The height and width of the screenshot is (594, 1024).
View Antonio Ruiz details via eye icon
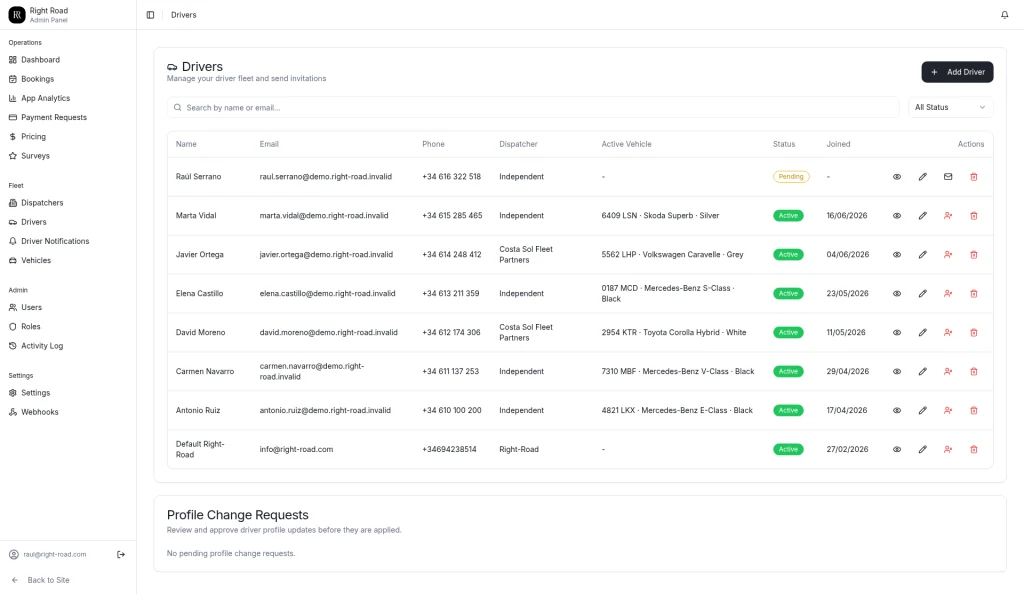(897, 411)
